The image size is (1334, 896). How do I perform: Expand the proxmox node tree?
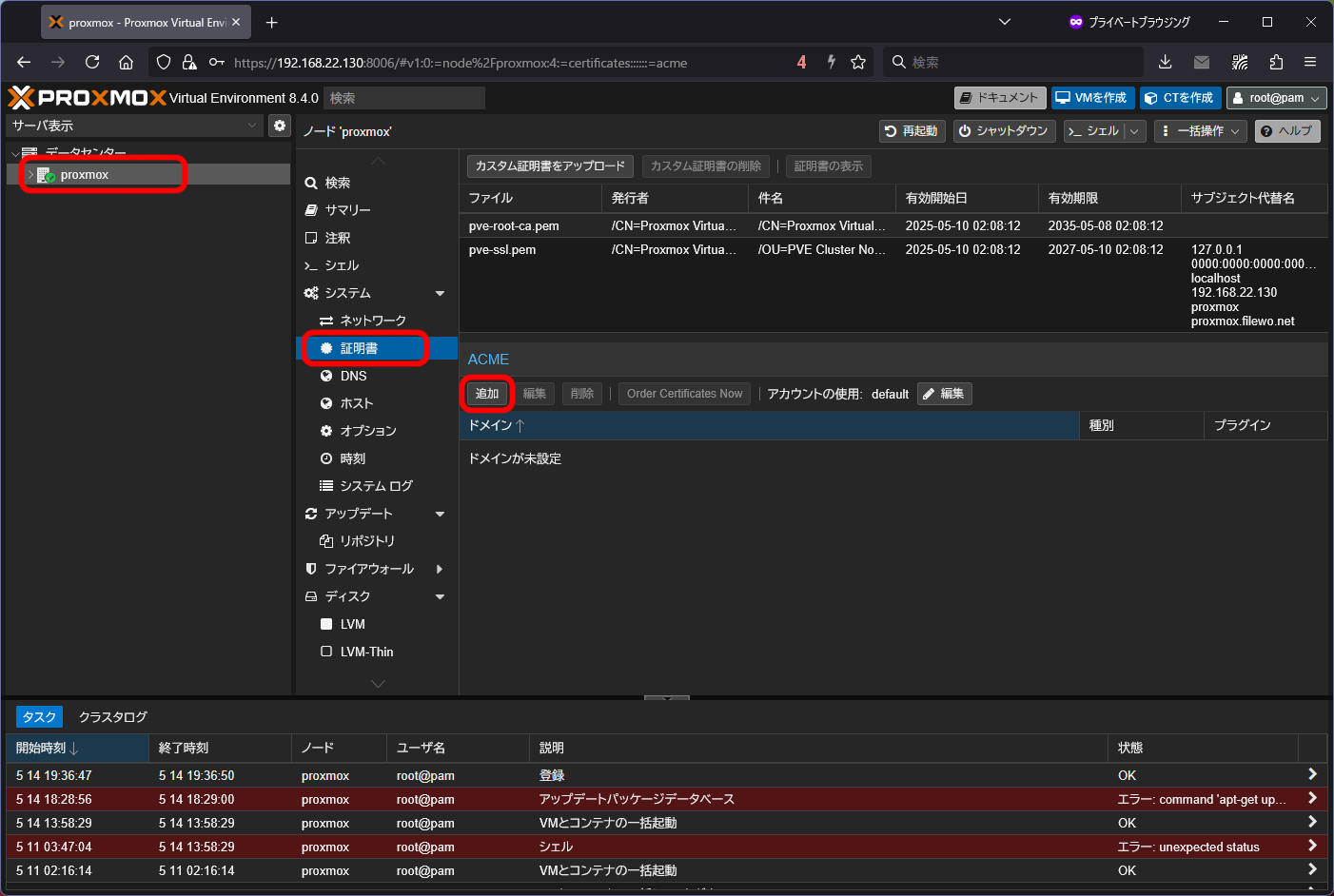29,175
